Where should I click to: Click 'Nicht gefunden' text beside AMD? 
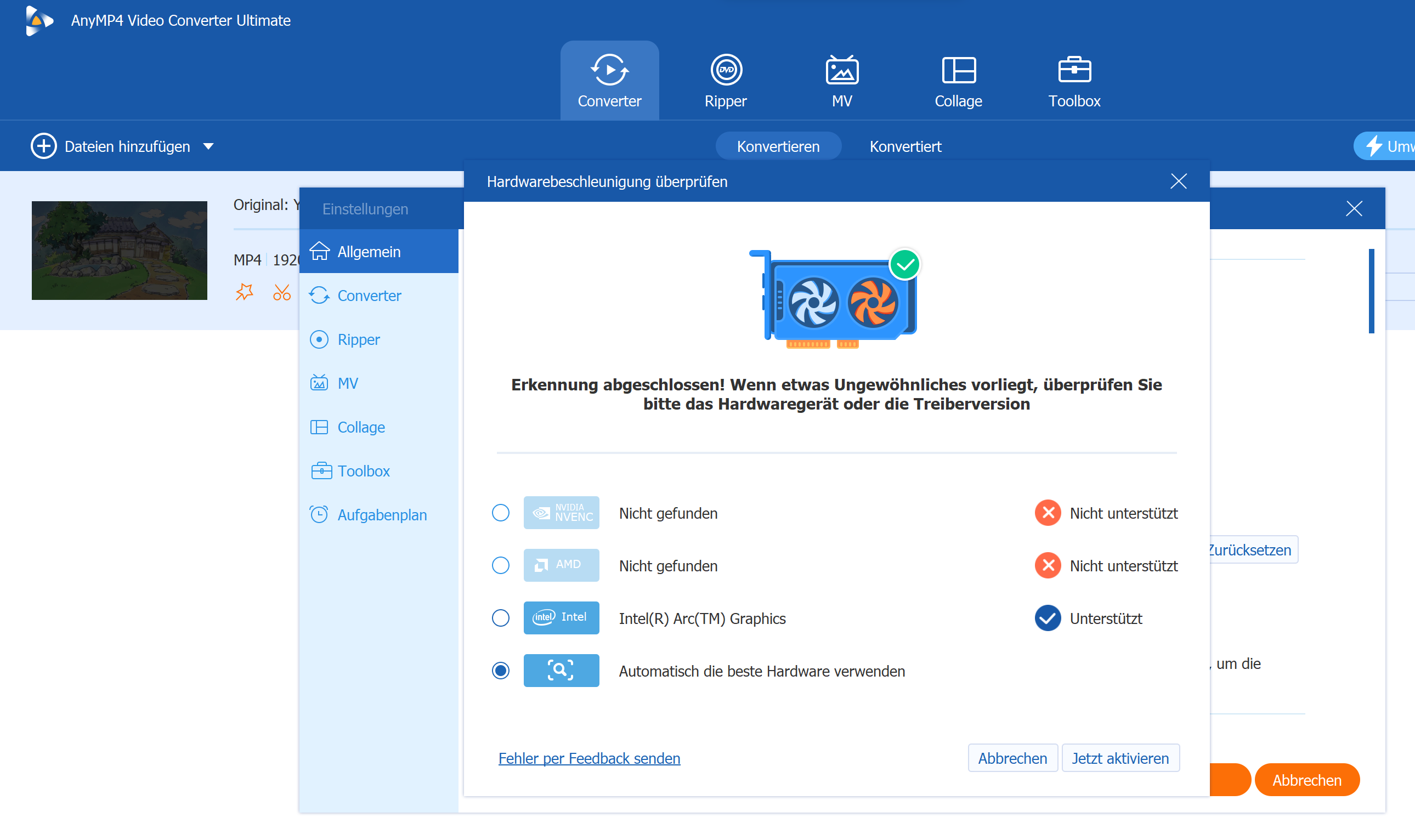[x=668, y=566]
